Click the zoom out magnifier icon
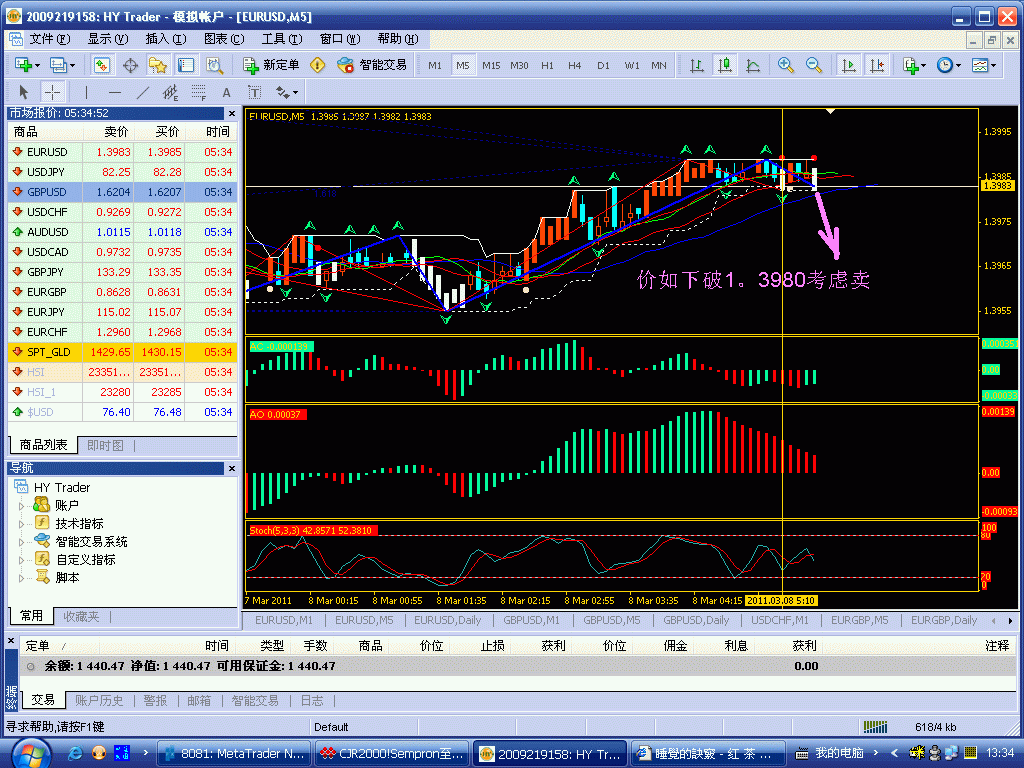 tap(814, 65)
